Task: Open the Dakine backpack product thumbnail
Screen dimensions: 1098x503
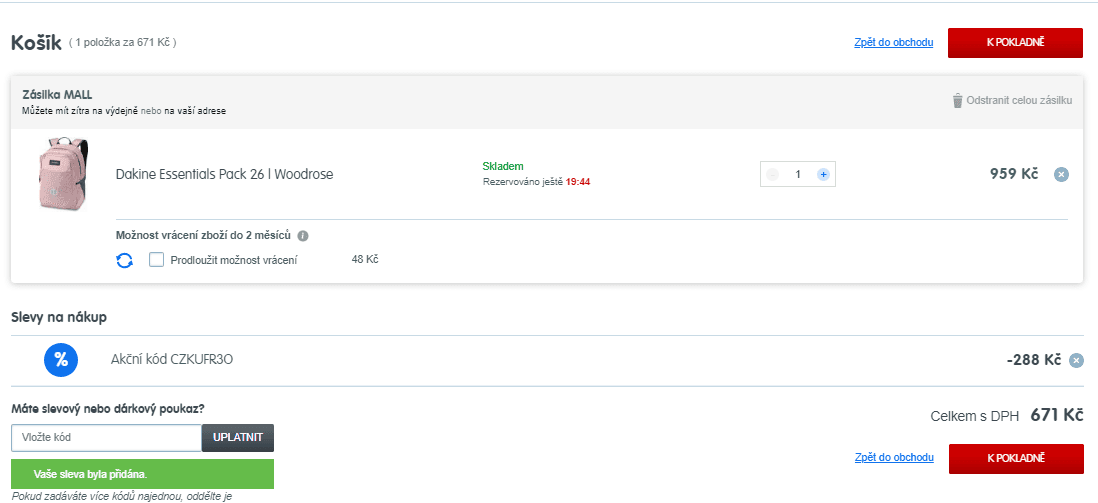Action: [62, 174]
